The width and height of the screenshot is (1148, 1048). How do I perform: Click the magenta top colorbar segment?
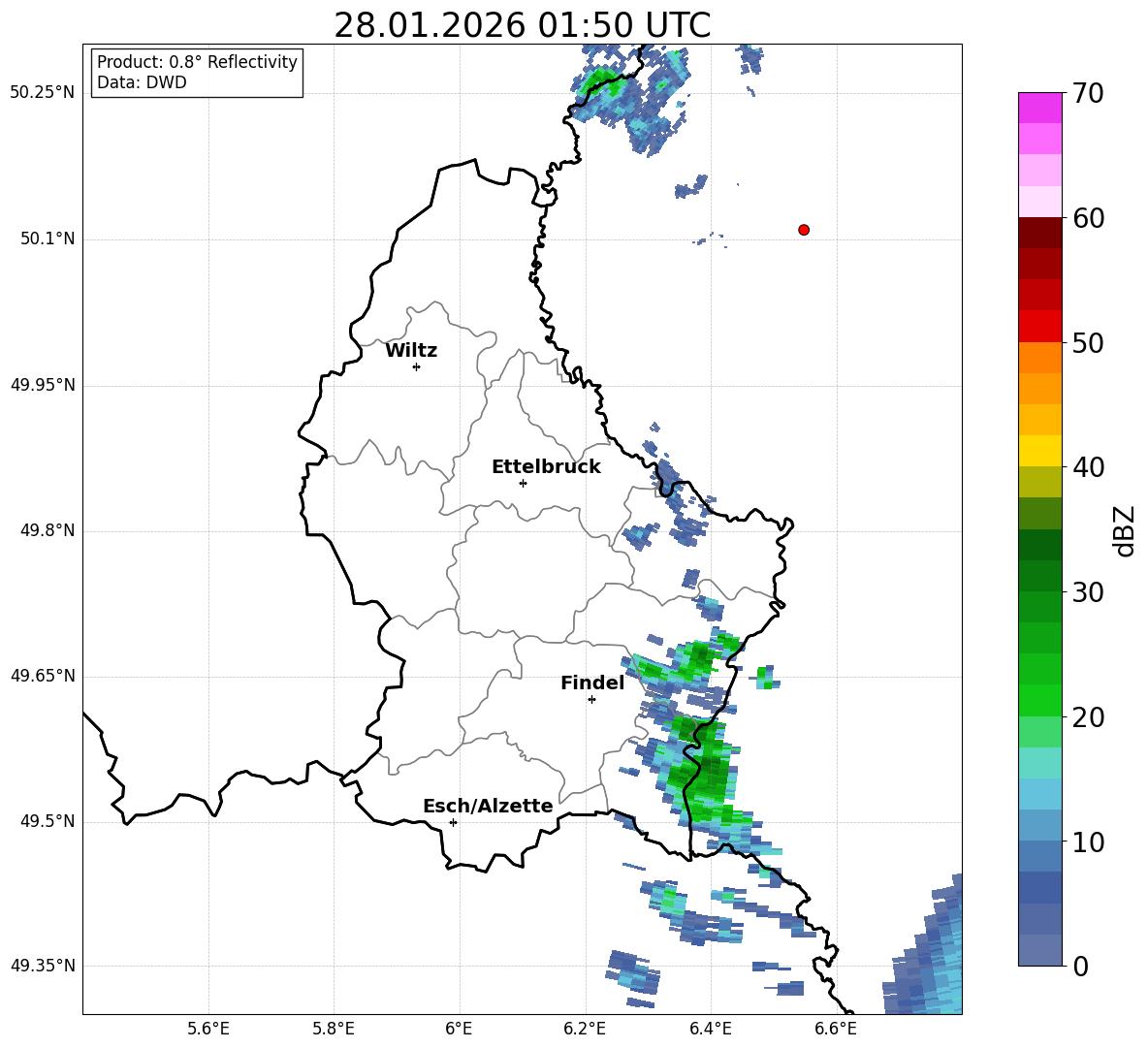tap(1039, 108)
